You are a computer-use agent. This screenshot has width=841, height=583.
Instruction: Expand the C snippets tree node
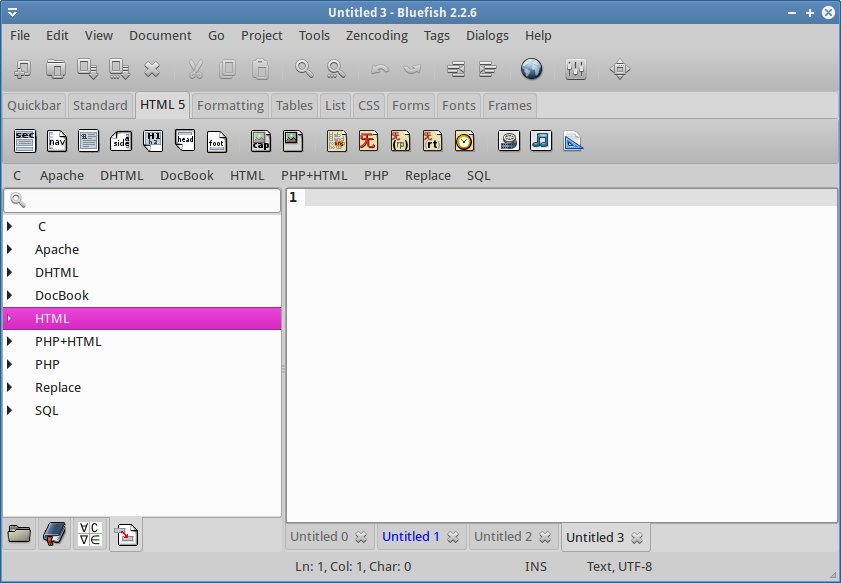pyautogui.click(x=10, y=226)
